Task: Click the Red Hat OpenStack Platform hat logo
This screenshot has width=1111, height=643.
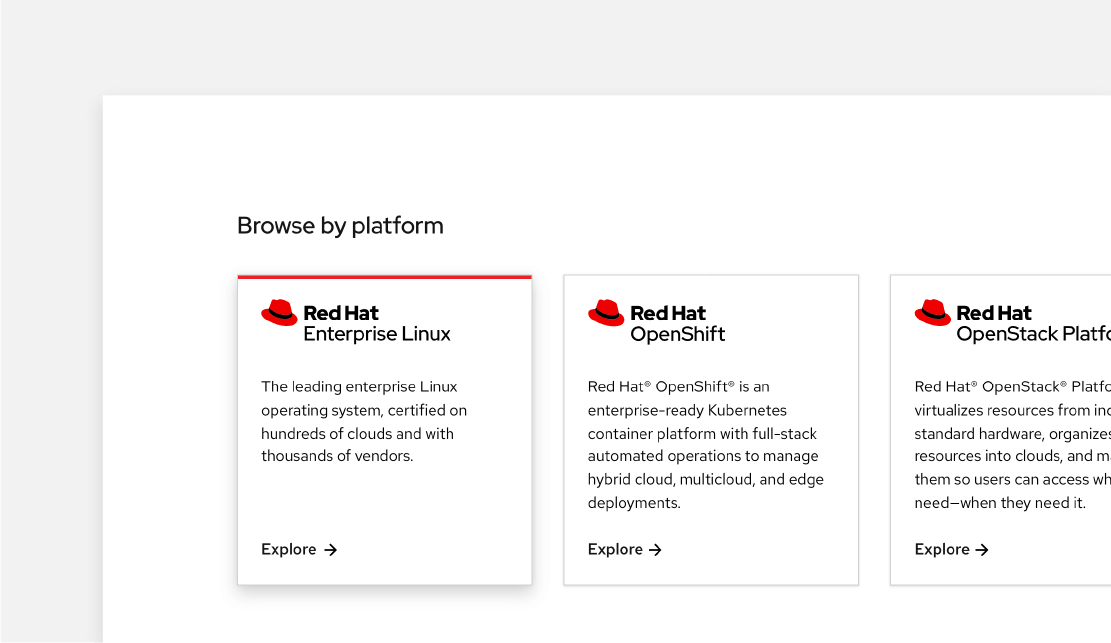Action: pos(932,313)
